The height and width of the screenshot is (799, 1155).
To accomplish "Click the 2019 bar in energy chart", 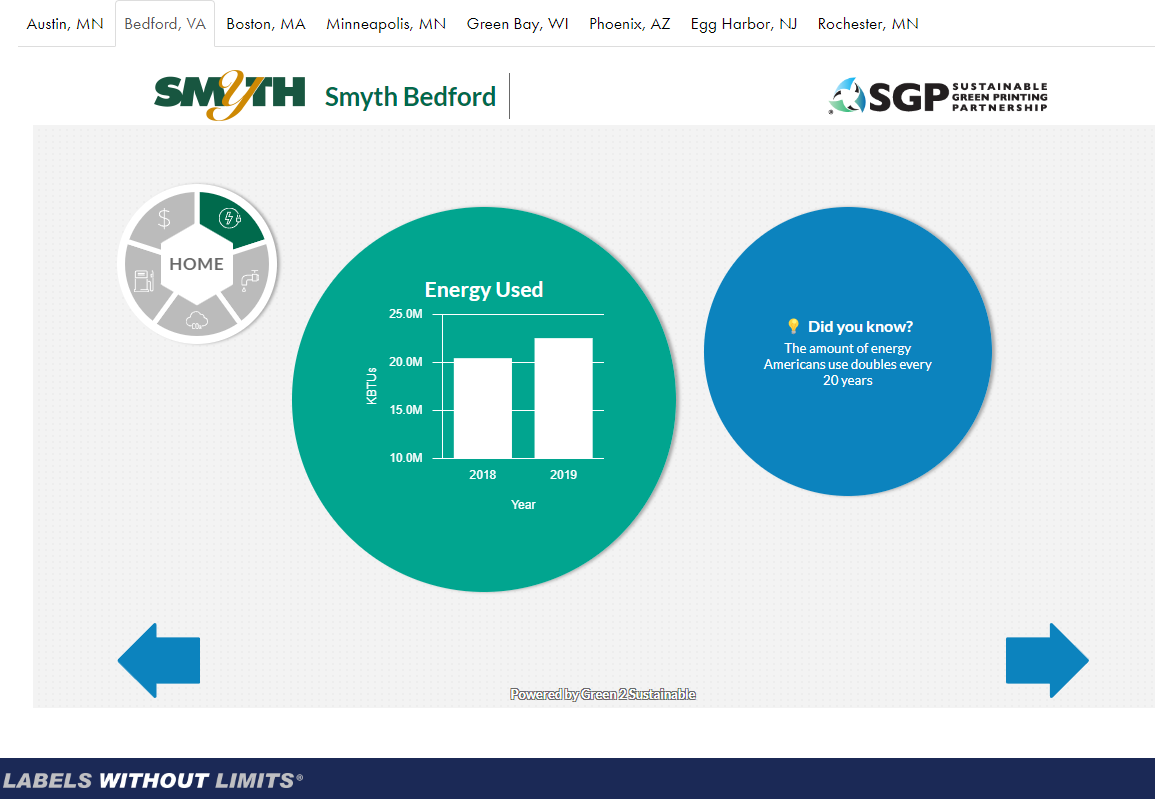I will [x=563, y=398].
